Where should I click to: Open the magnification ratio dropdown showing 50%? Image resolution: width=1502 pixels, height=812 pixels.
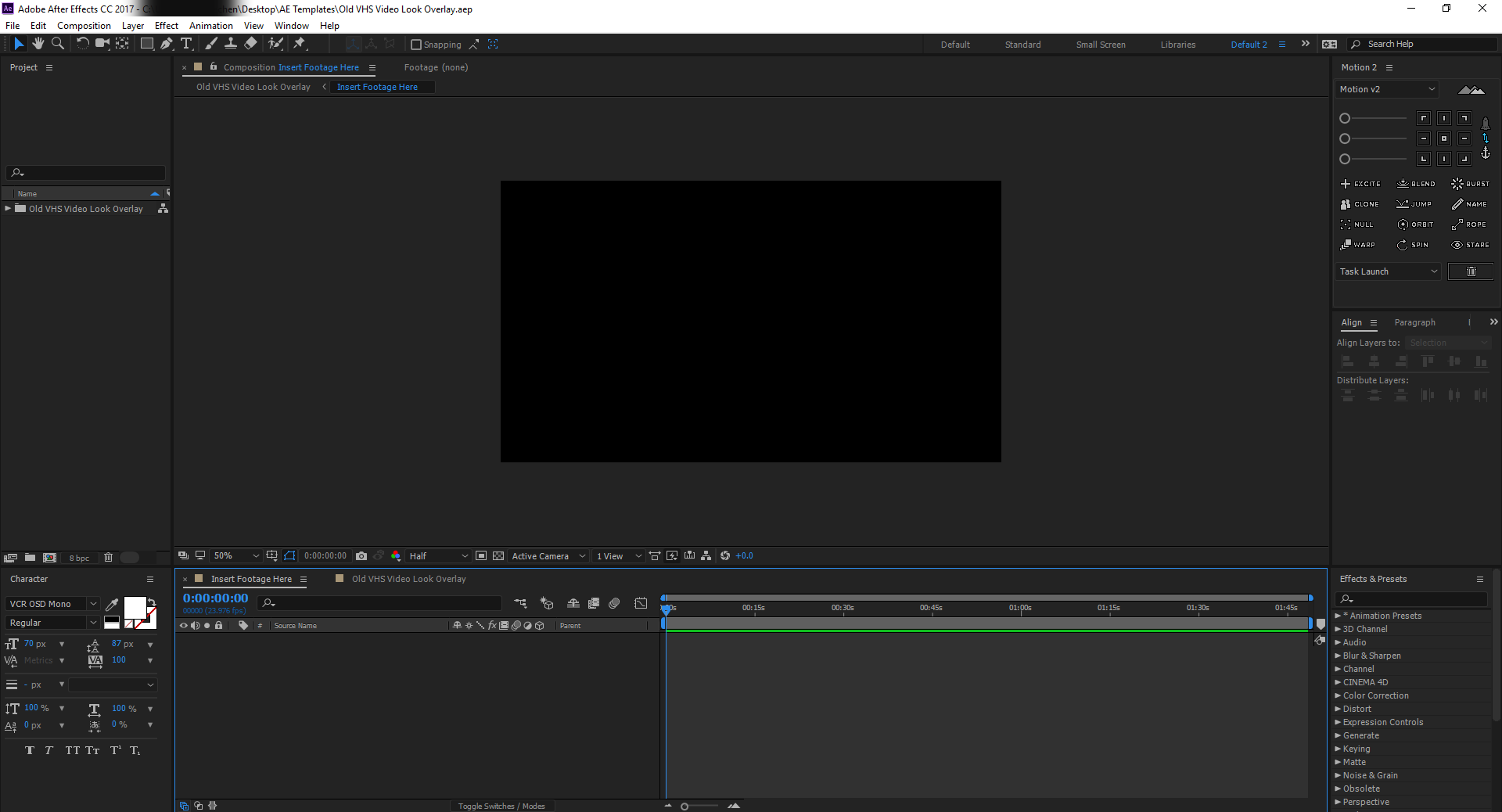(235, 556)
